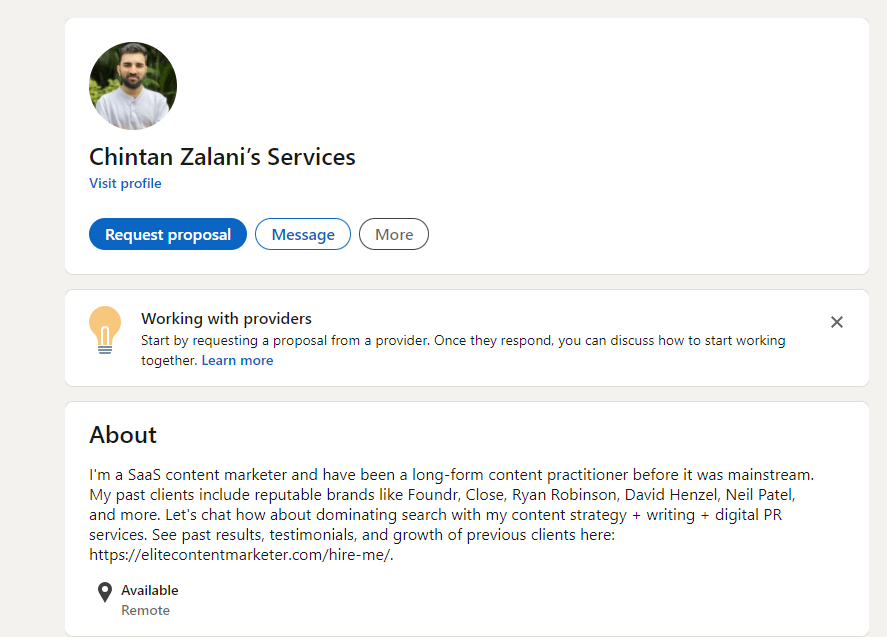Viewport: 887px width, 637px height.
Task: Click the location pin icon
Action: tap(105, 592)
